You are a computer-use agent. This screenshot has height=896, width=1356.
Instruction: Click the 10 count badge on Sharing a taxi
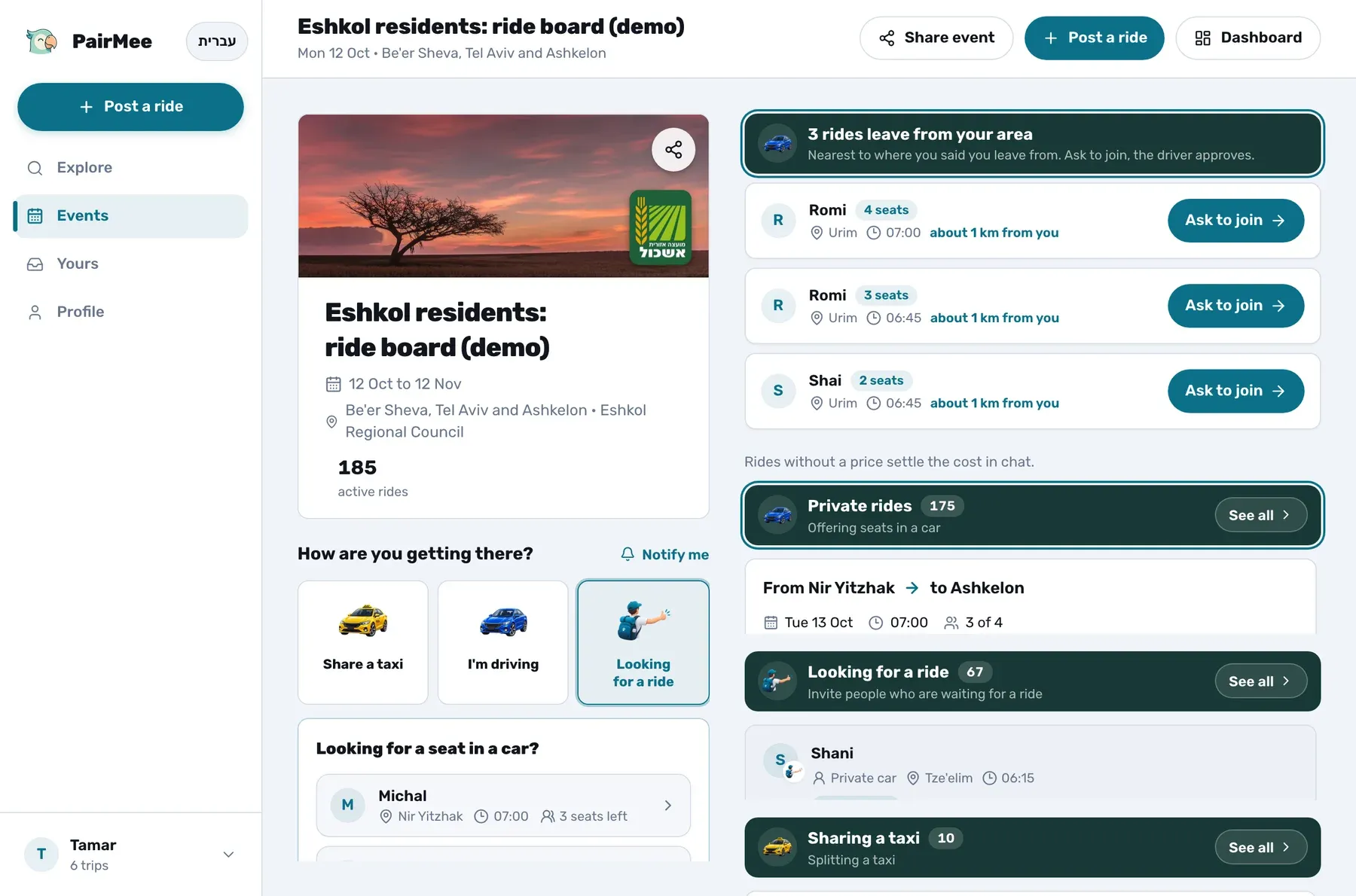pyautogui.click(x=946, y=838)
